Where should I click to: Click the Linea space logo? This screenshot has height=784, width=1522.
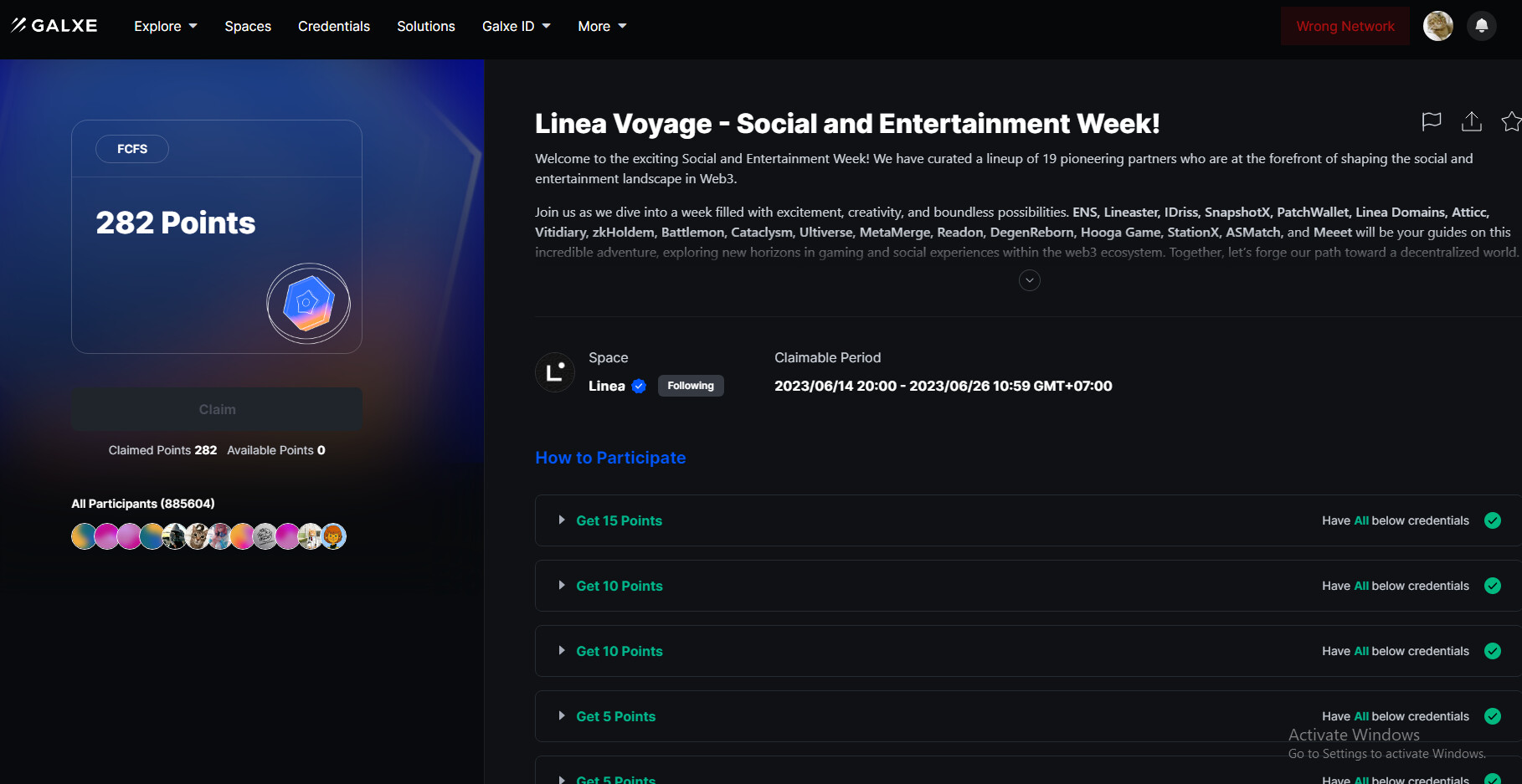click(555, 372)
